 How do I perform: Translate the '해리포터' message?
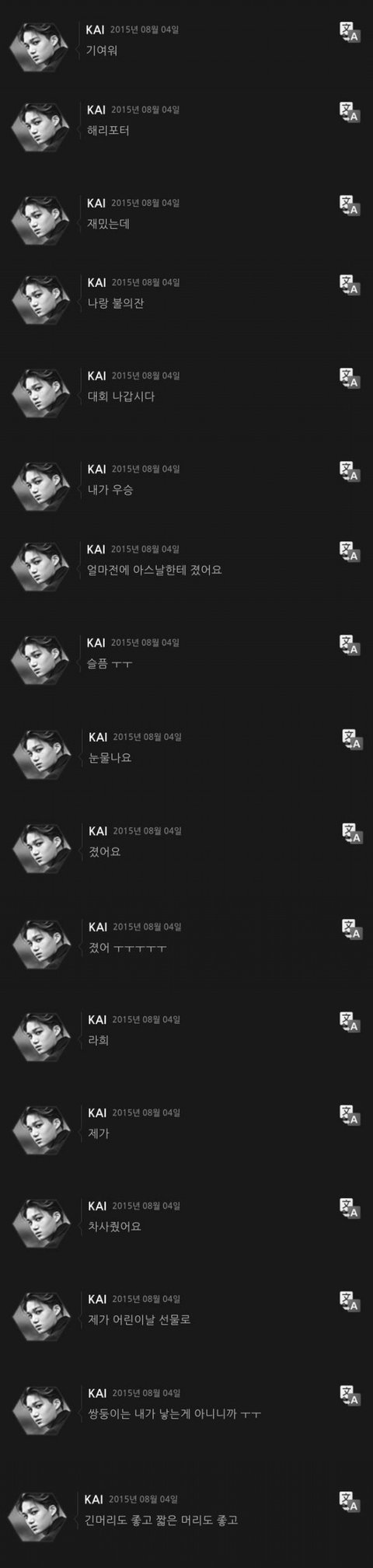click(350, 111)
